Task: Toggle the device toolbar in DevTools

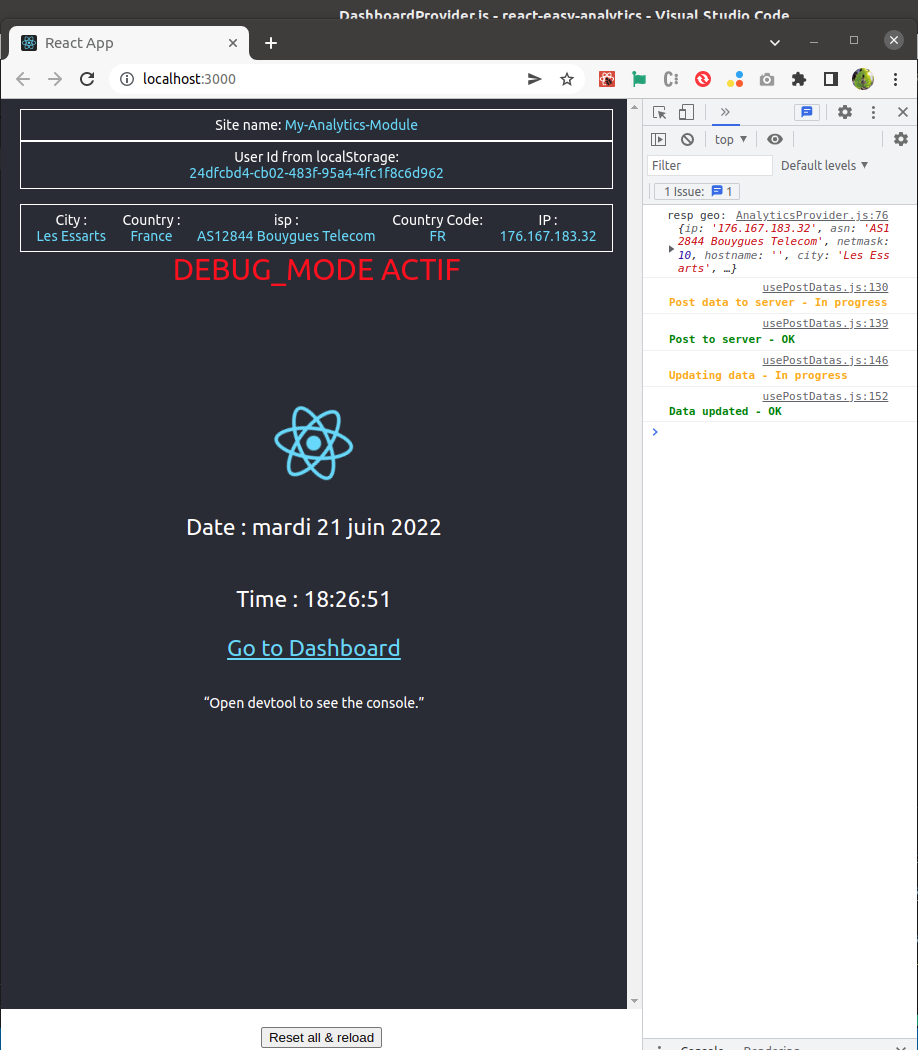Action: coord(686,112)
